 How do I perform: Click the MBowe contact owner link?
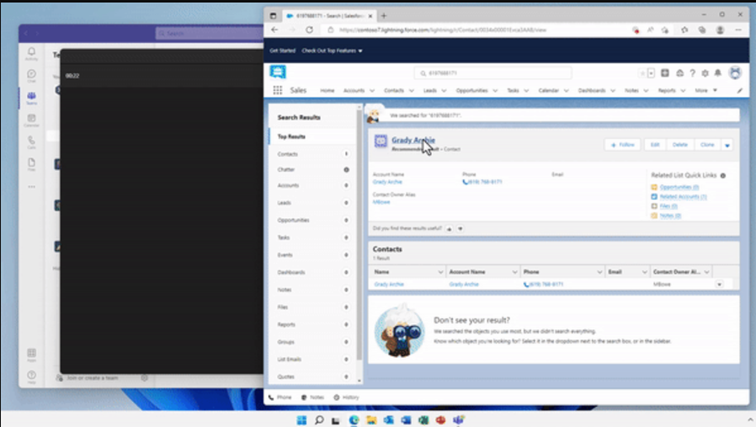[x=381, y=202]
